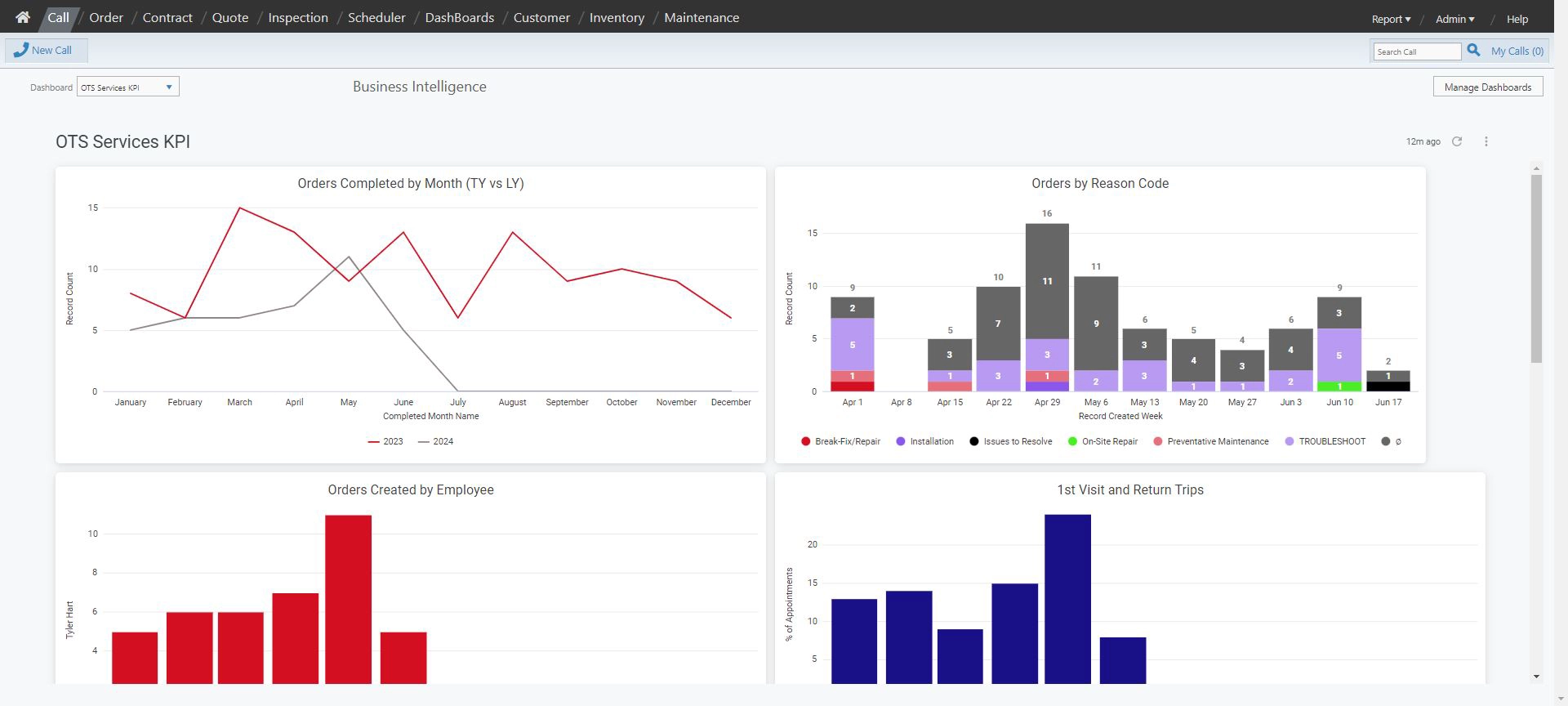The width and height of the screenshot is (1568, 706).
Task: Open the My Calls (0) link
Action: coord(1517,51)
